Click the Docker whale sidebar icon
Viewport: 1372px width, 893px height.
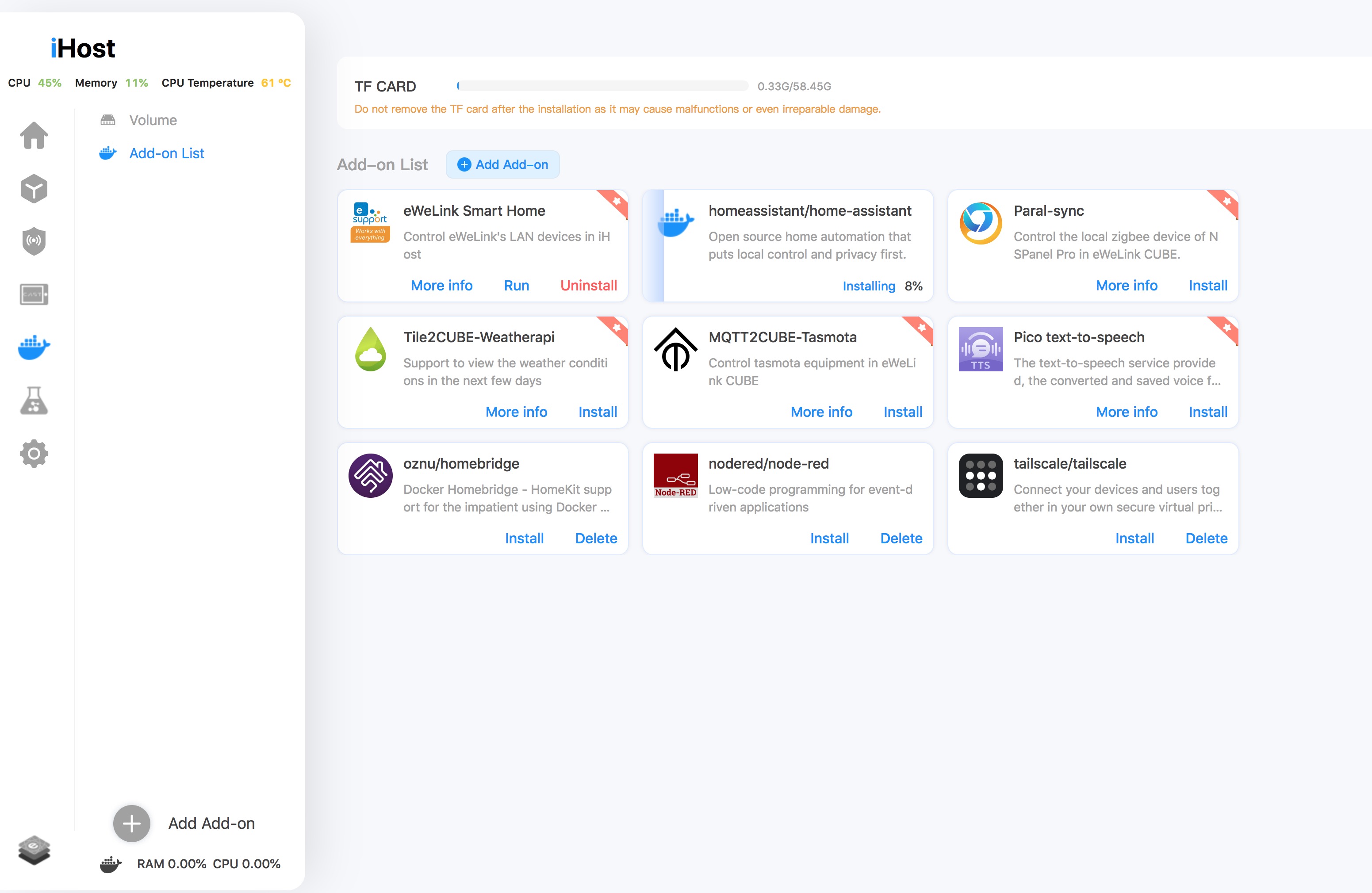[34, 347]
